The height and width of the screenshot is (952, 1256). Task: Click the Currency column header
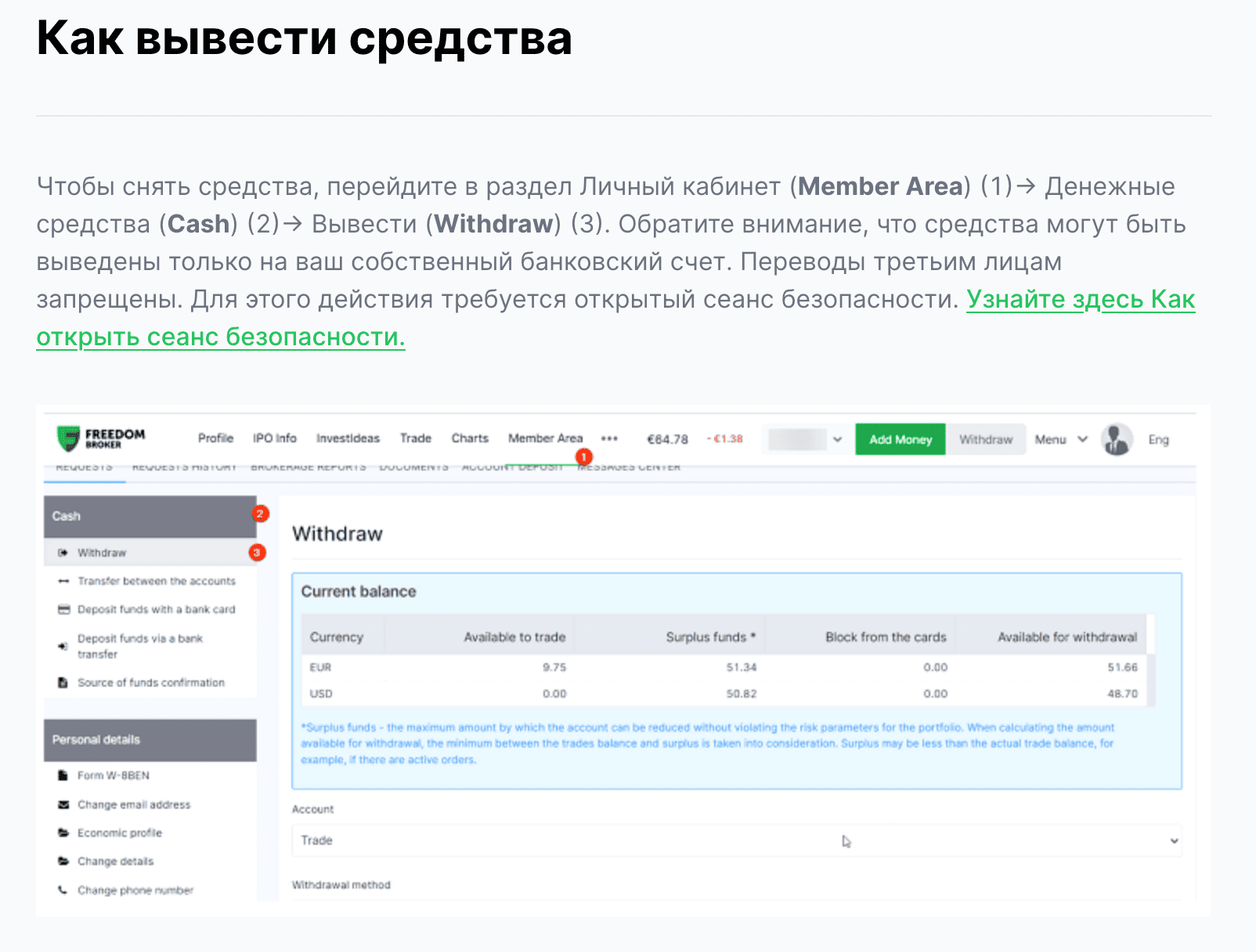point(337,637)
